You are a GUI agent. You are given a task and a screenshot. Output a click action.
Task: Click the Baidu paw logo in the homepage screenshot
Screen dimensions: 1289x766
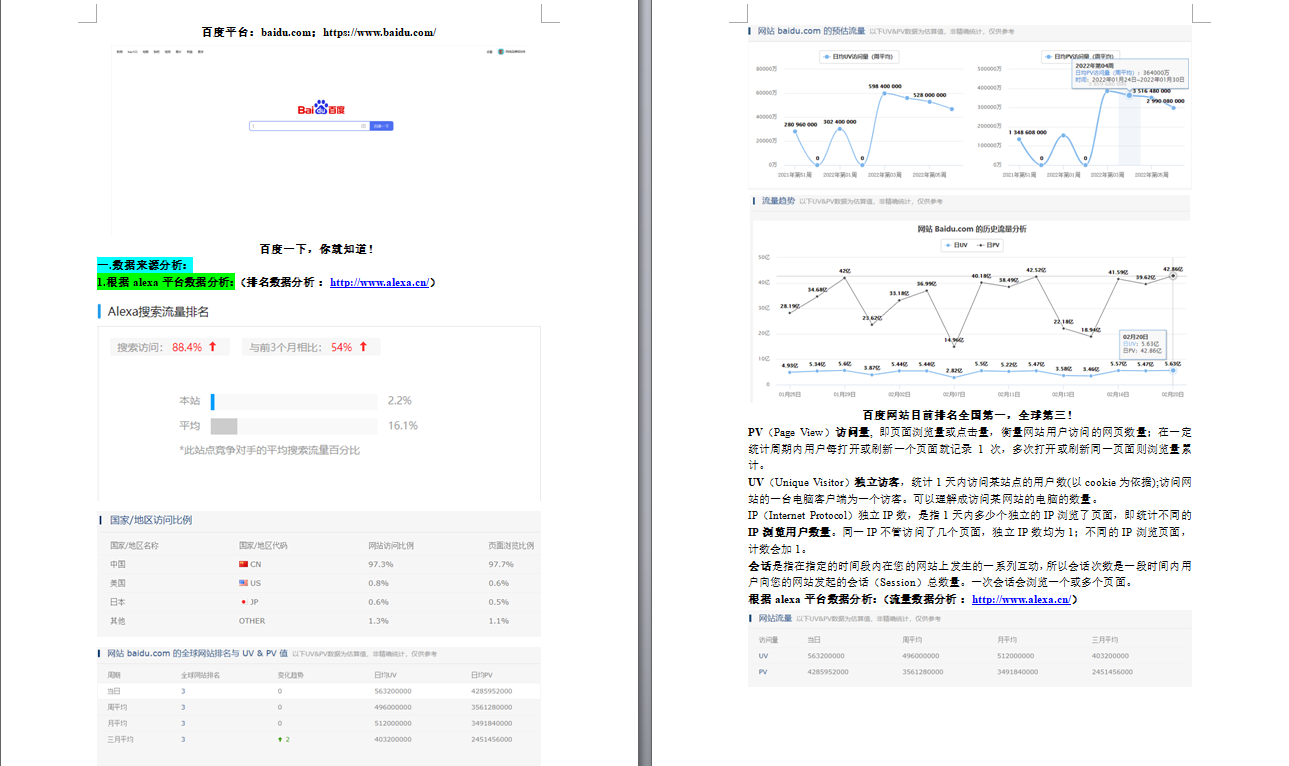(321, 108)
